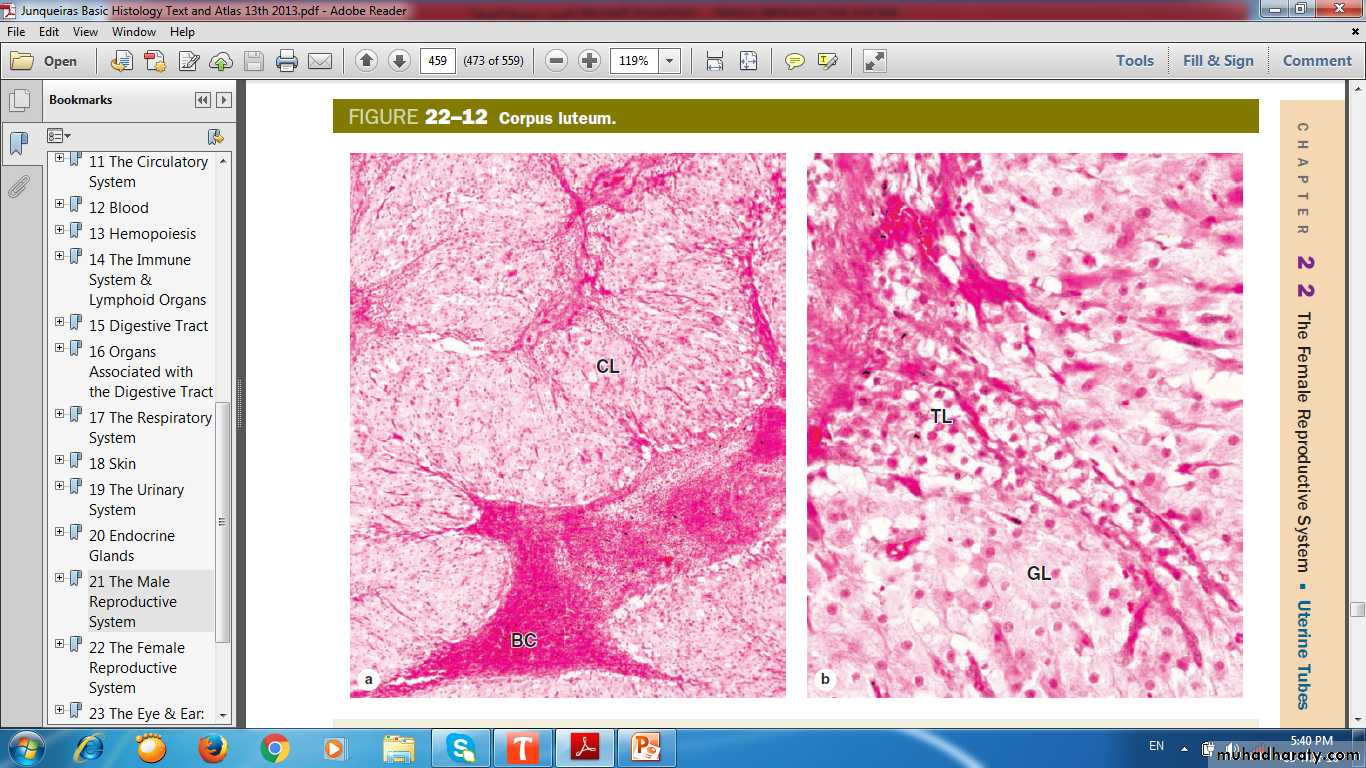Open the Attachments paperclip panel

(19, 187)
